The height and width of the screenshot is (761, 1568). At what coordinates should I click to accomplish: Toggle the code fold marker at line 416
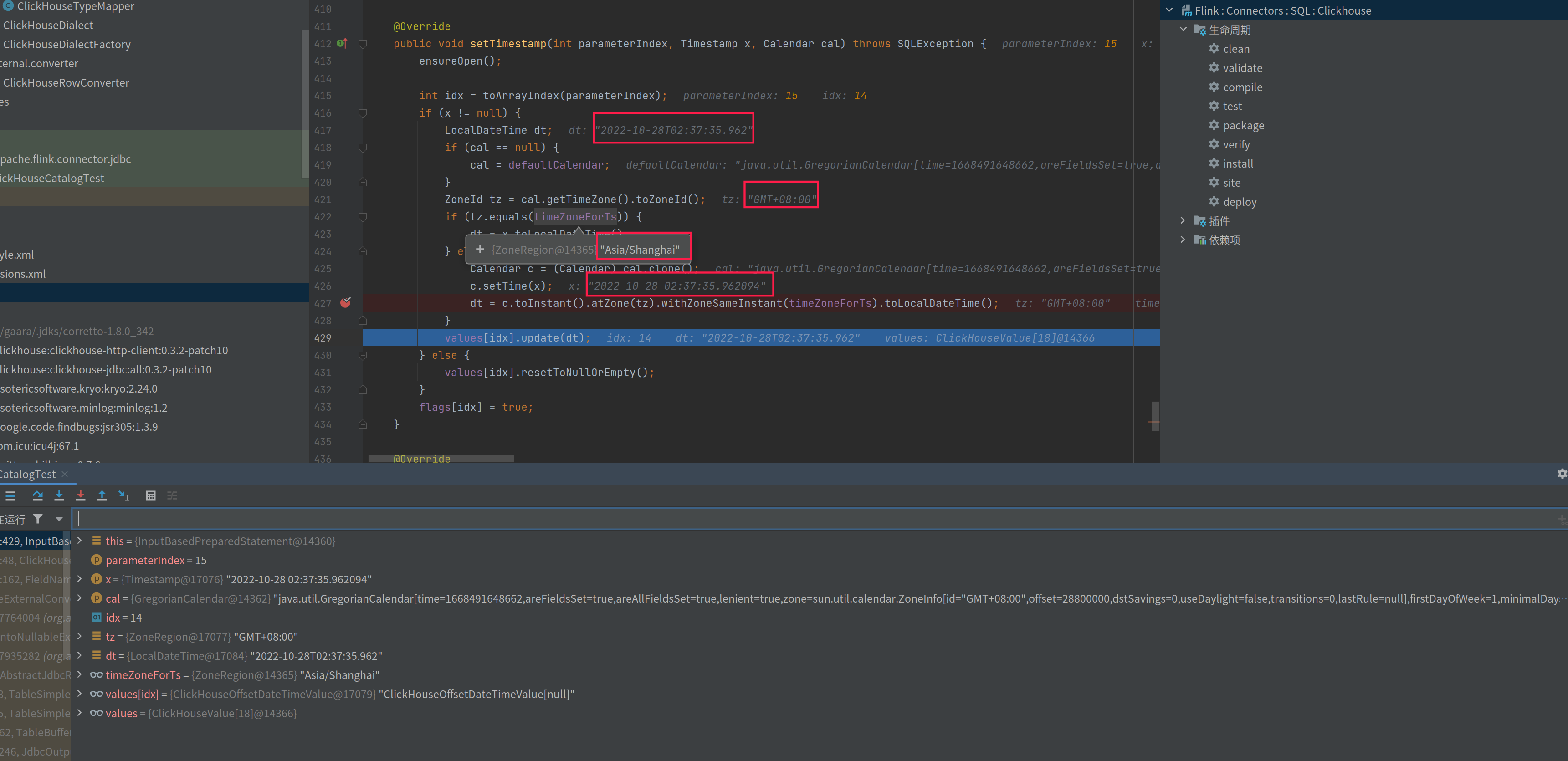[363, 113]
